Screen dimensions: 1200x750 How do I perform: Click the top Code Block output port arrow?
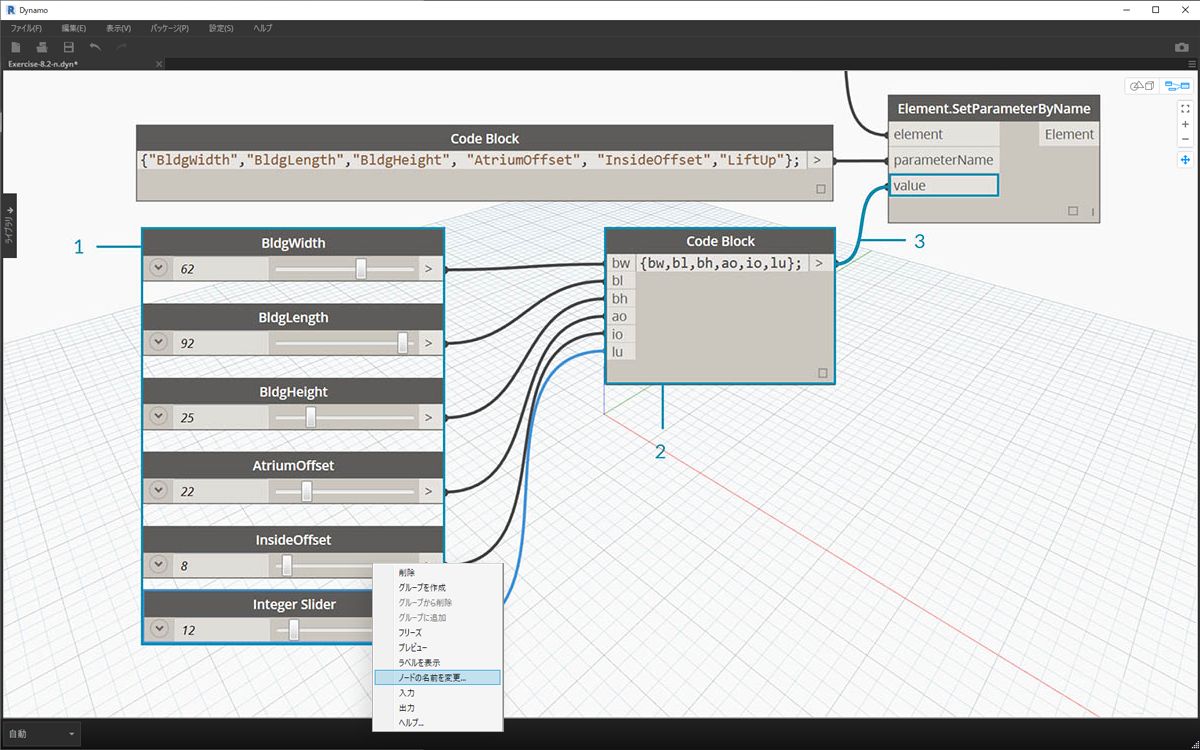pyautogui.click(x=818, y=160)
